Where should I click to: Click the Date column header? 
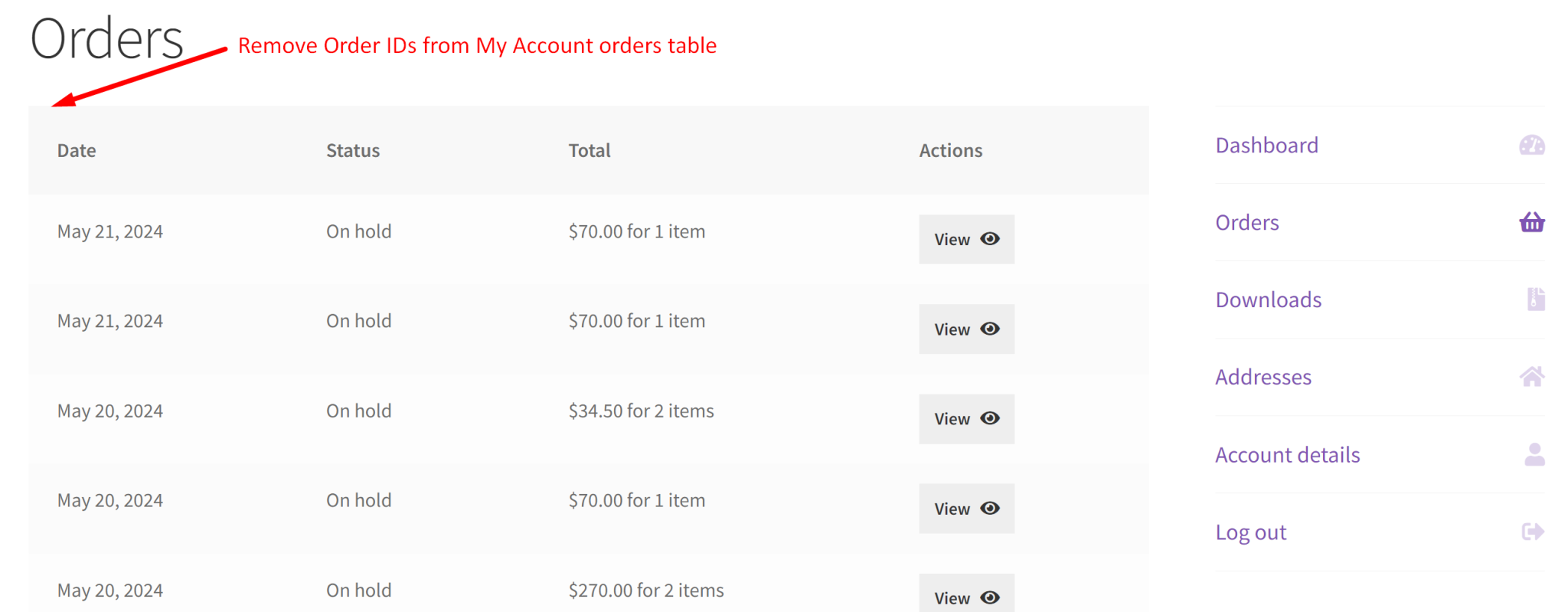[x=77, y=150]
